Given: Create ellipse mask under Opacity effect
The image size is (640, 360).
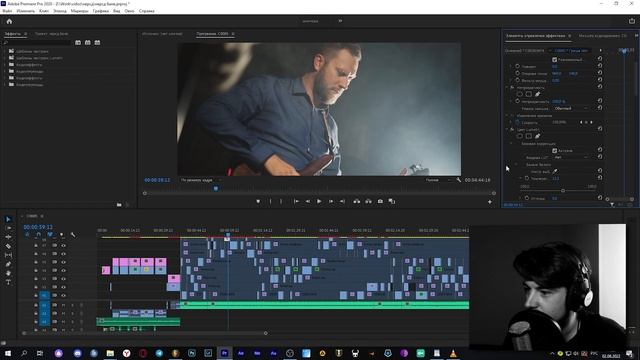Looking at the screenshot, I should pos(520,94).
